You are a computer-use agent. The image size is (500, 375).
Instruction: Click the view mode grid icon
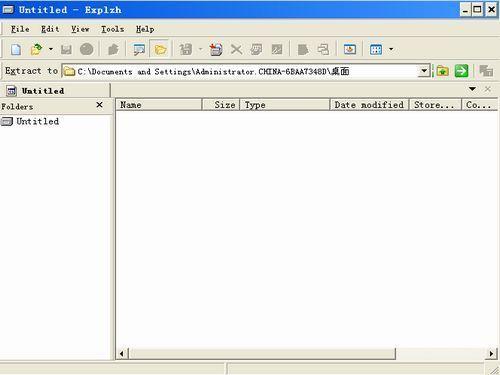point(376,50)
